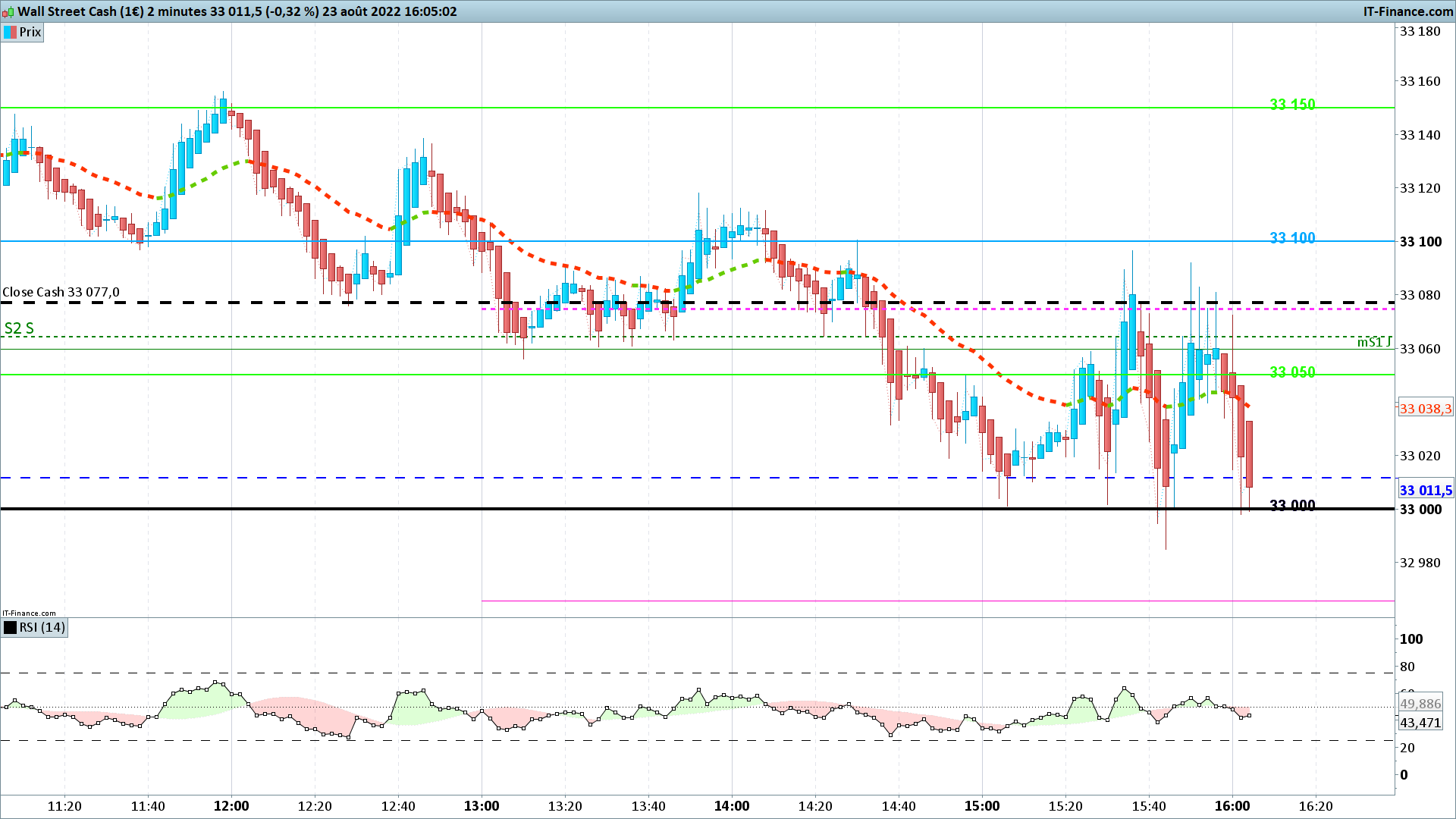Image resolution: width=1456 pixels, height=819 pixels.
Task: Click the green 33 150 level label
Action: click(1292, 105)
